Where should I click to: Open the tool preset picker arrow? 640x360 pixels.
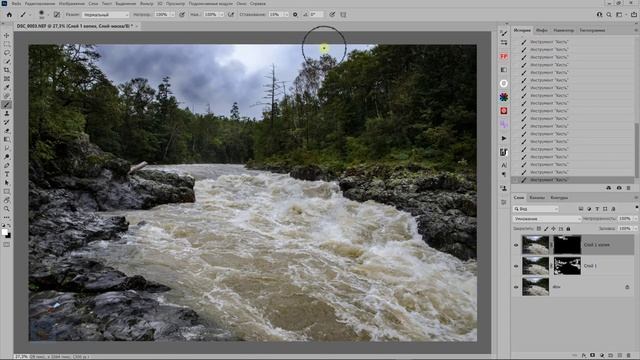29,15
